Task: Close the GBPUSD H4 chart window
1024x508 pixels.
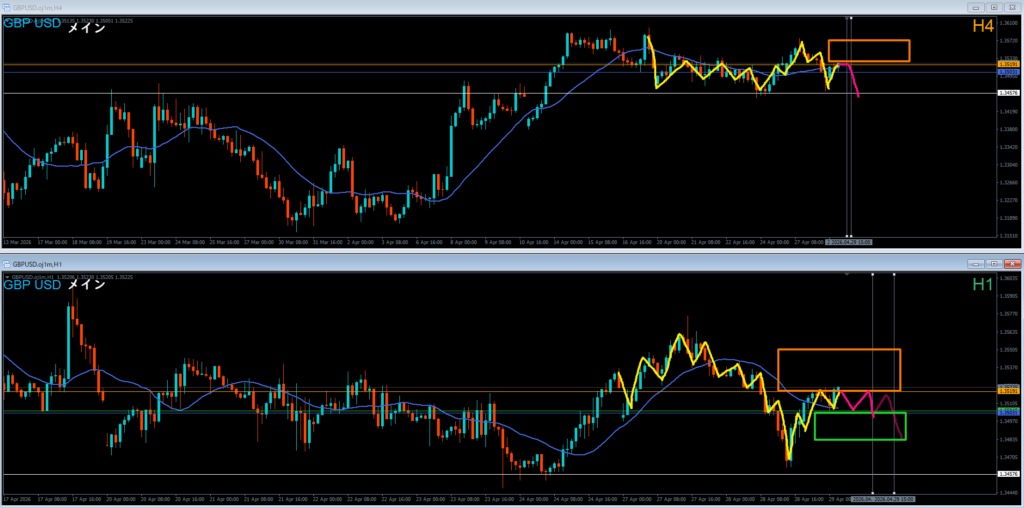Action: click(x=1011, y=7)
